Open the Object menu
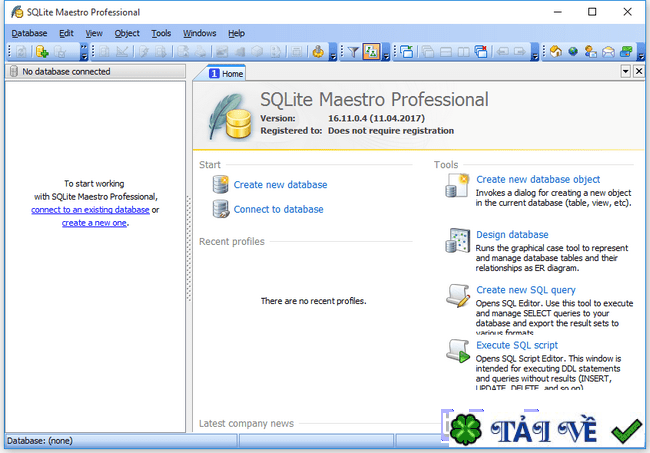 pyautogui.click(x=127, y=33)
